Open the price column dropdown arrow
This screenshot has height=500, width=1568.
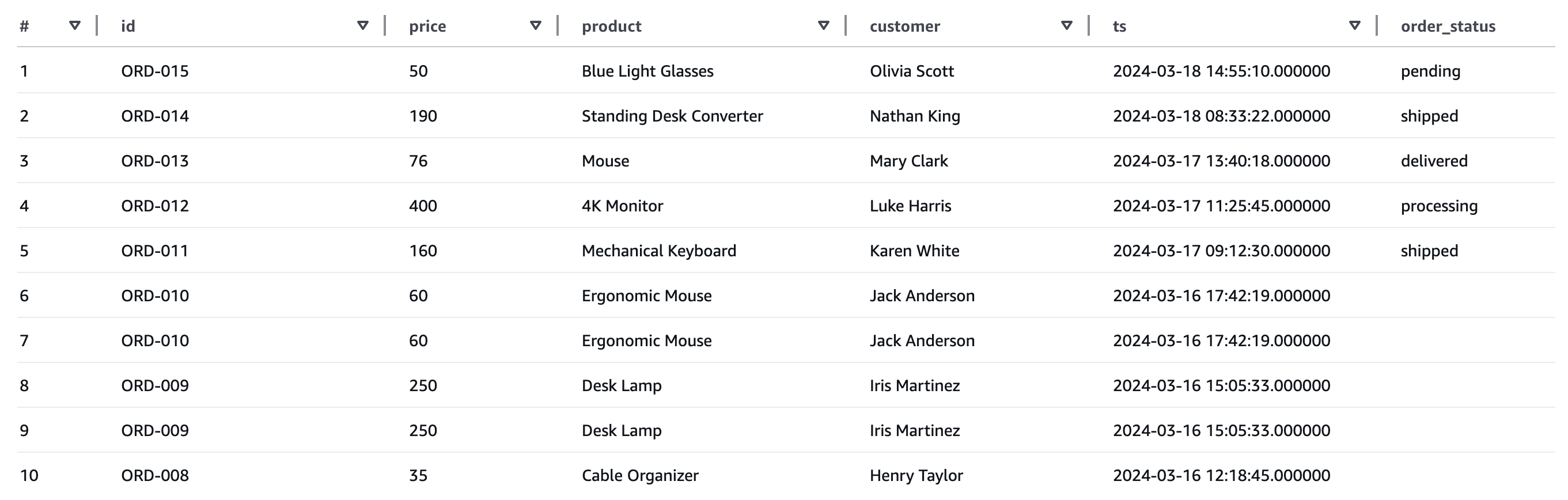tap(536, 25)
